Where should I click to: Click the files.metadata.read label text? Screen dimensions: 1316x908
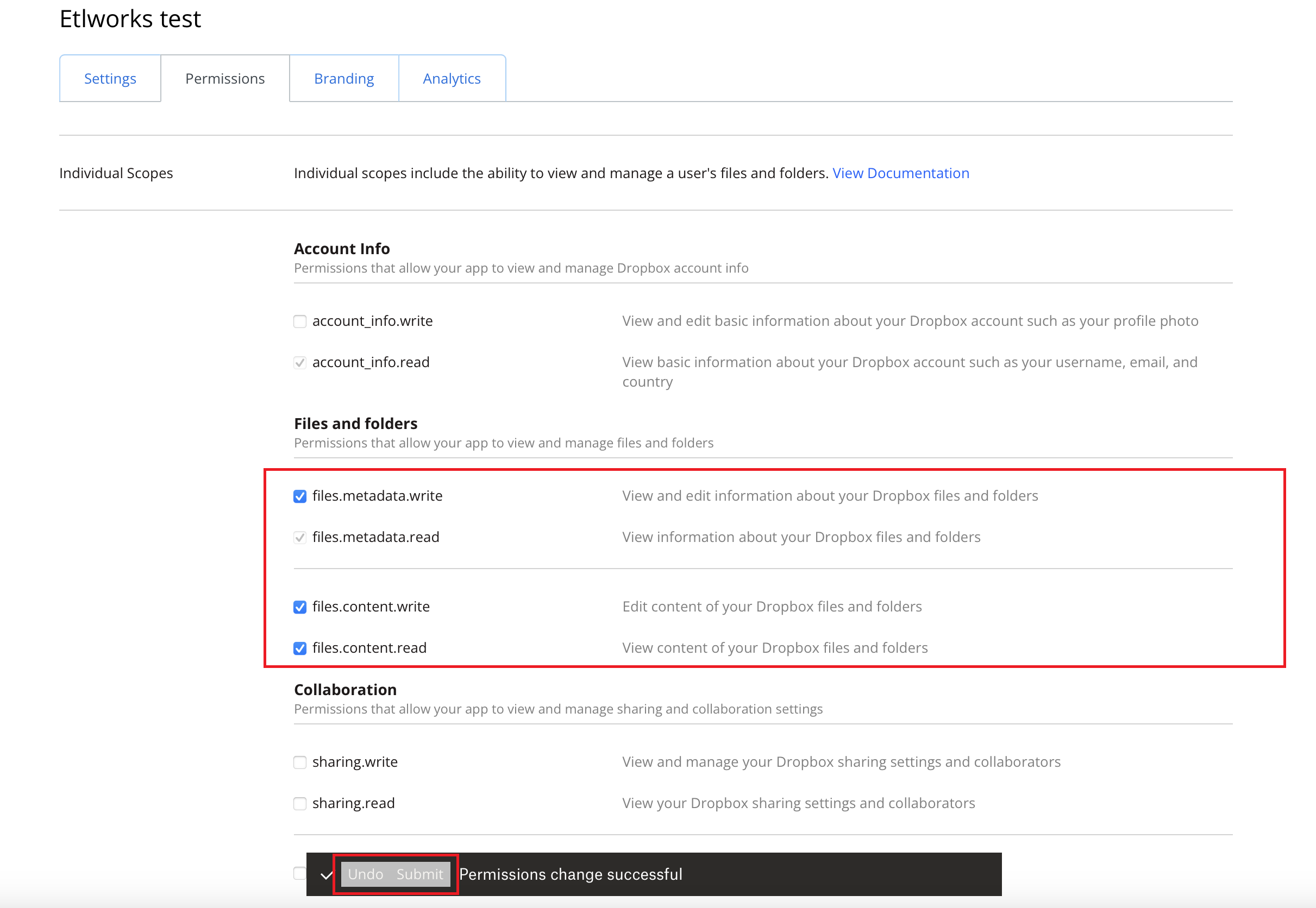(375, 537)
